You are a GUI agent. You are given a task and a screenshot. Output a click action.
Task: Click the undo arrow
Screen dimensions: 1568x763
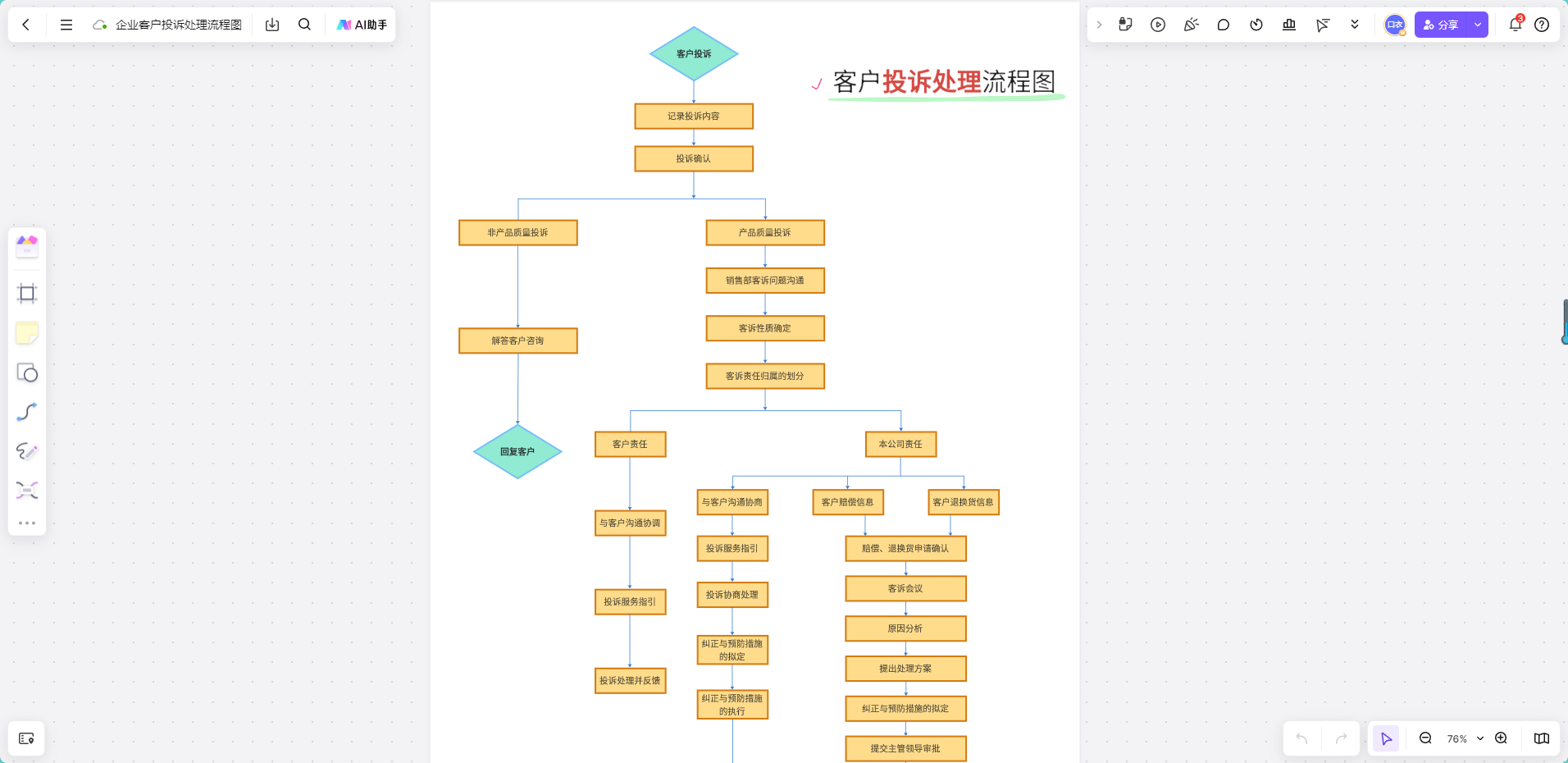tap(1301, 738)
